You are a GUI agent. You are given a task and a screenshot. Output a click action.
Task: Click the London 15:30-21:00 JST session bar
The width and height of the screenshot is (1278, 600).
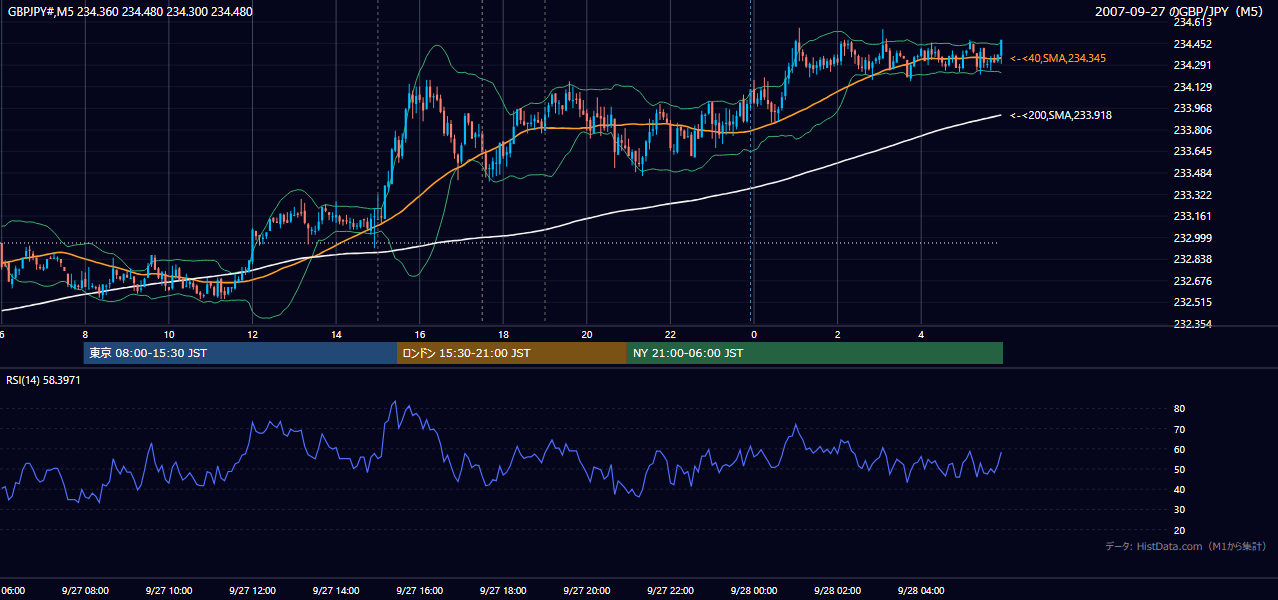pos(512,353)
